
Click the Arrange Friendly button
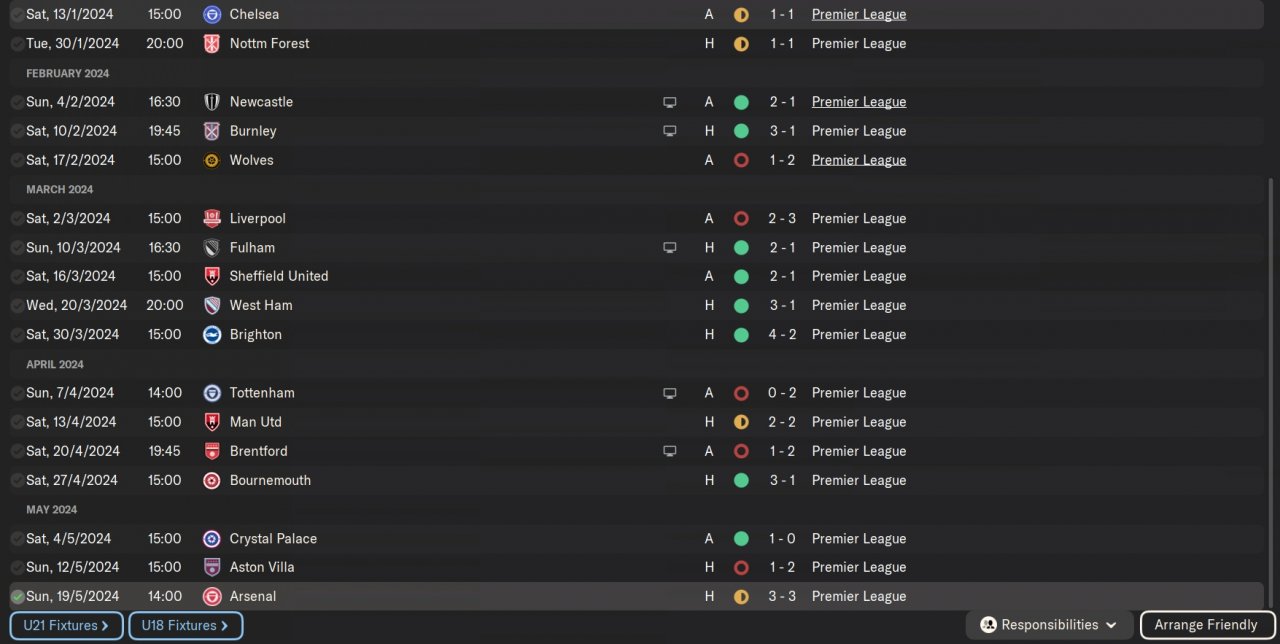(x=1205, y=625)
